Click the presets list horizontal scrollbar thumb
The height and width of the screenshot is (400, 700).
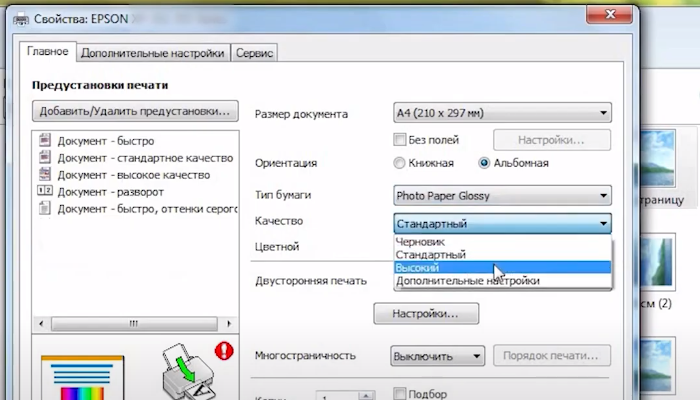coord(134,324)
